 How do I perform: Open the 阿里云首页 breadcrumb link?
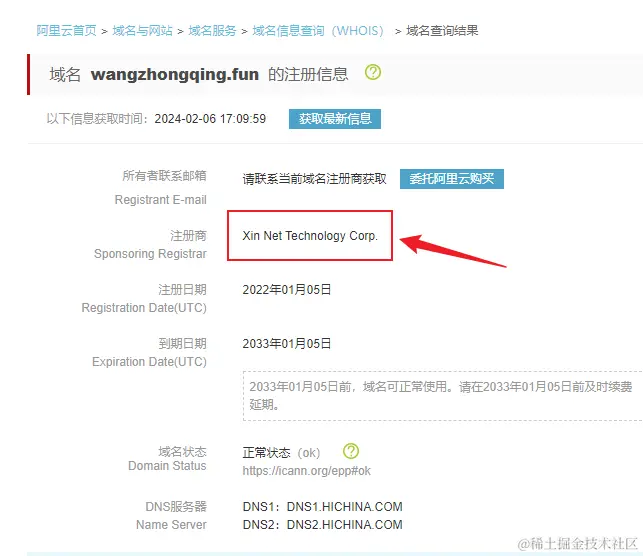coord(66,31)
